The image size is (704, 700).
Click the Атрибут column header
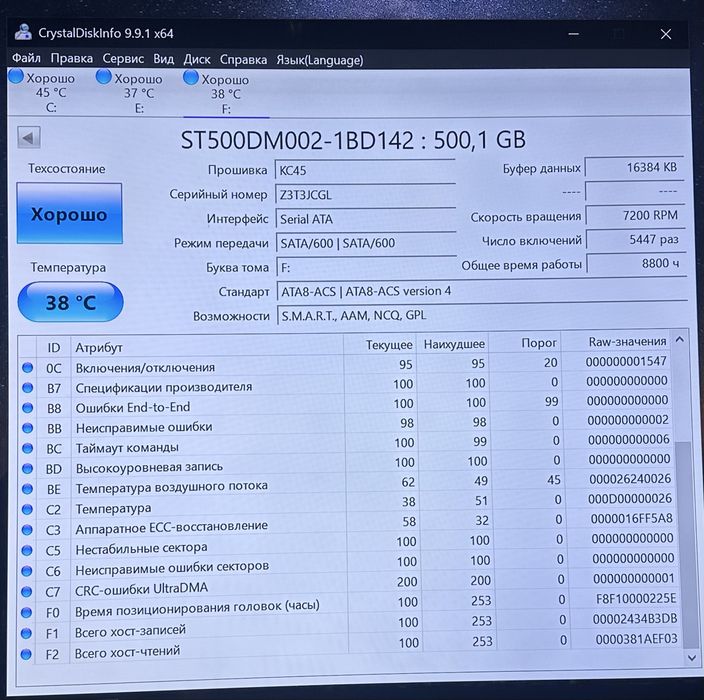pos(207,346)
